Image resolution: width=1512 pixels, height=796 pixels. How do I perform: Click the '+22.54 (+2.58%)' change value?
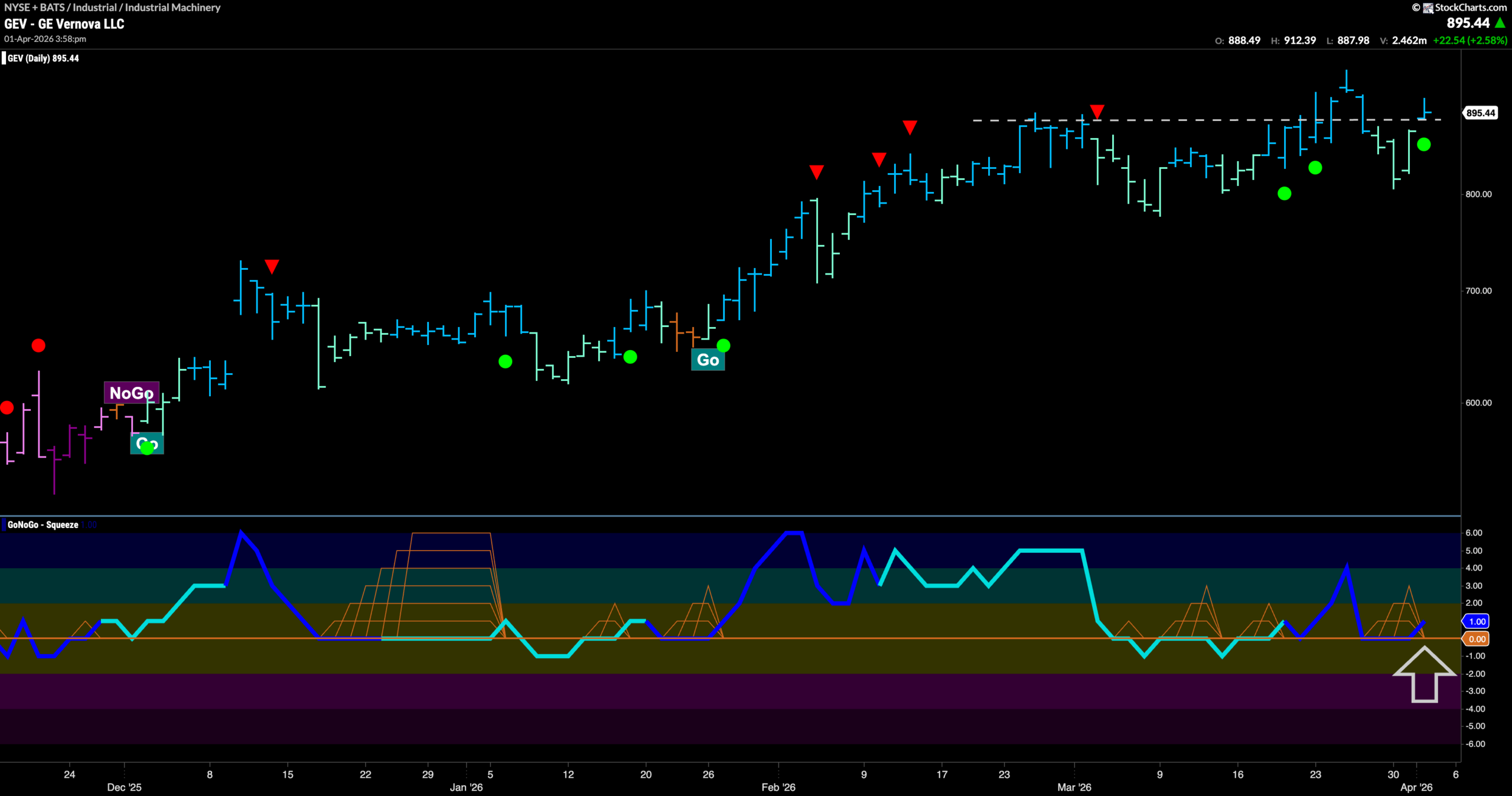coord(1470,40)
